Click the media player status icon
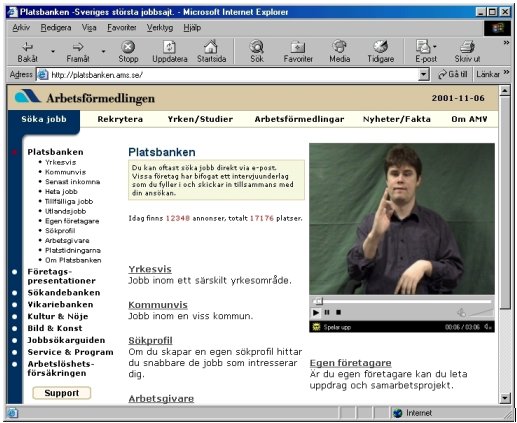The height and width of the screenshot is (423, 517). [x=316, y=327]
